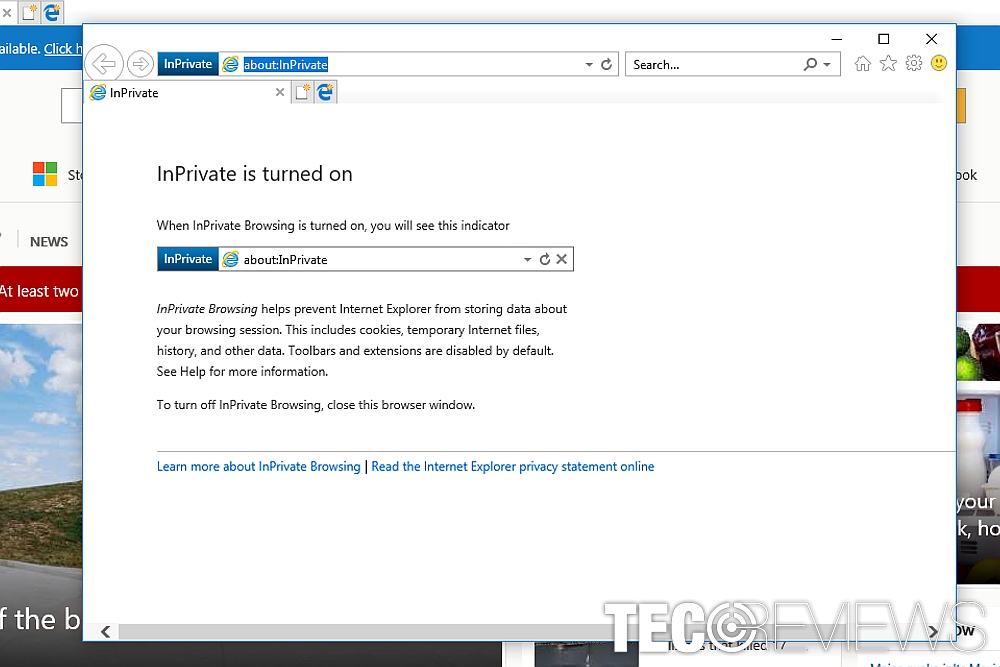Click the 'Click h' link in background notification
The width and height of the screenshot is (1000, 667).
(63, 48)
